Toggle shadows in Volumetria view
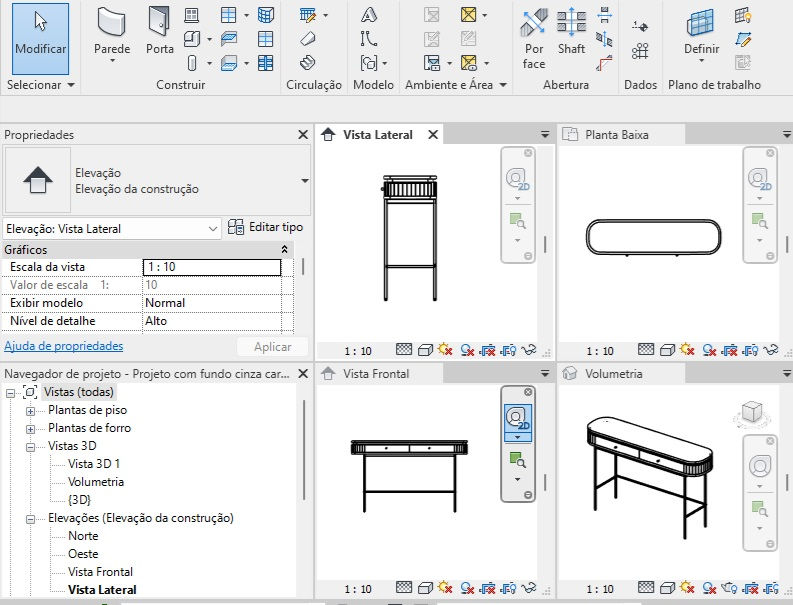793x605 pixels. [709, 588]
